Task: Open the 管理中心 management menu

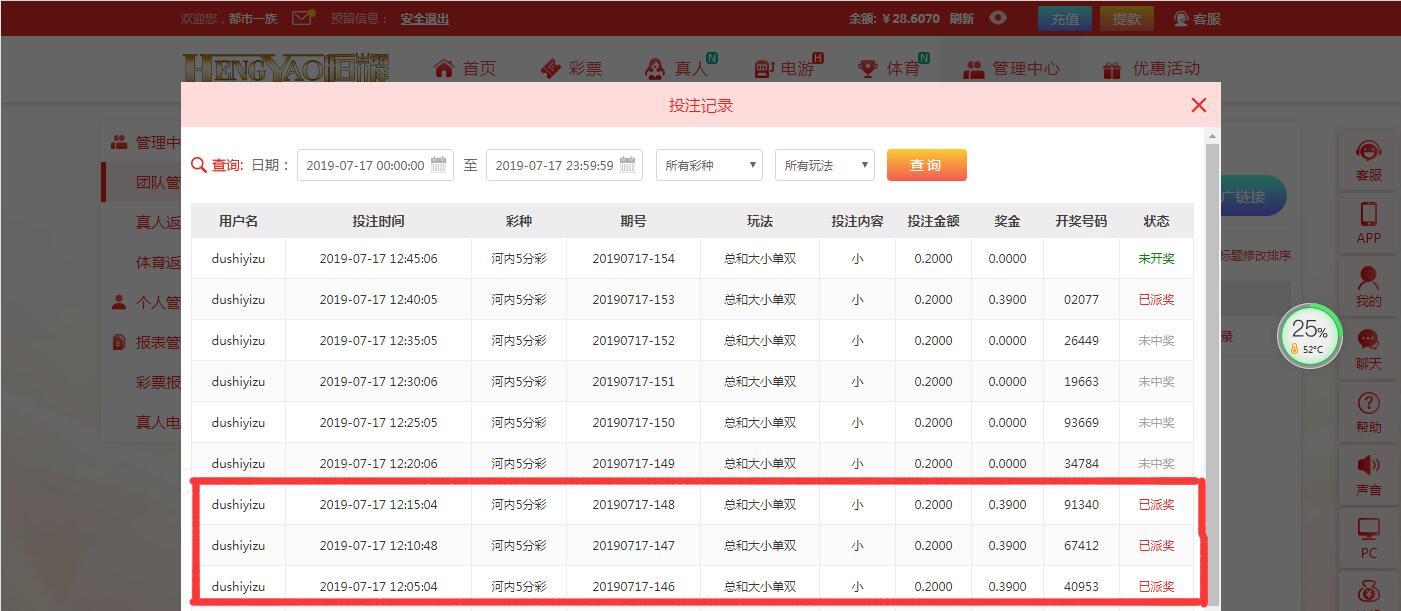Action: coord(1011,68)
